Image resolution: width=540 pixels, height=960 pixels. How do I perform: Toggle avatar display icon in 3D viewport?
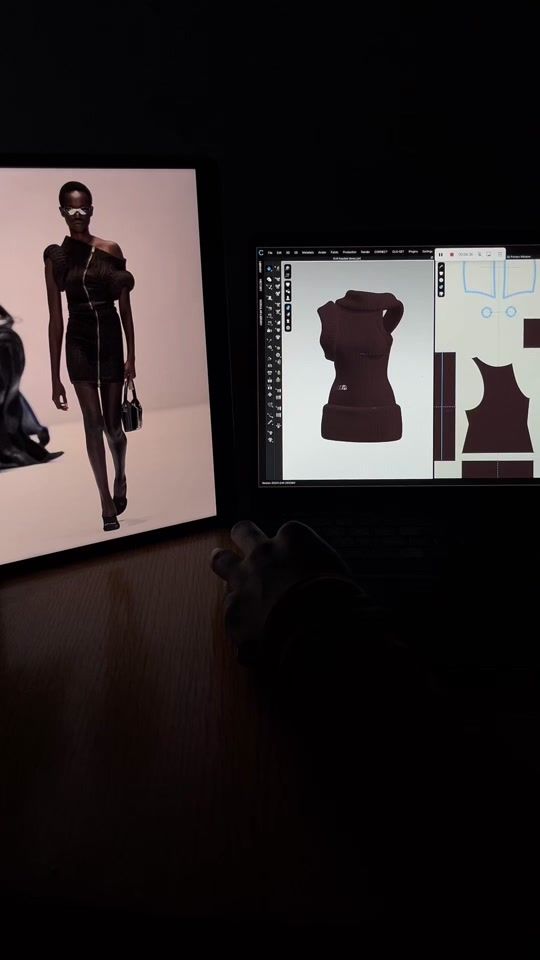click(288, 298)
